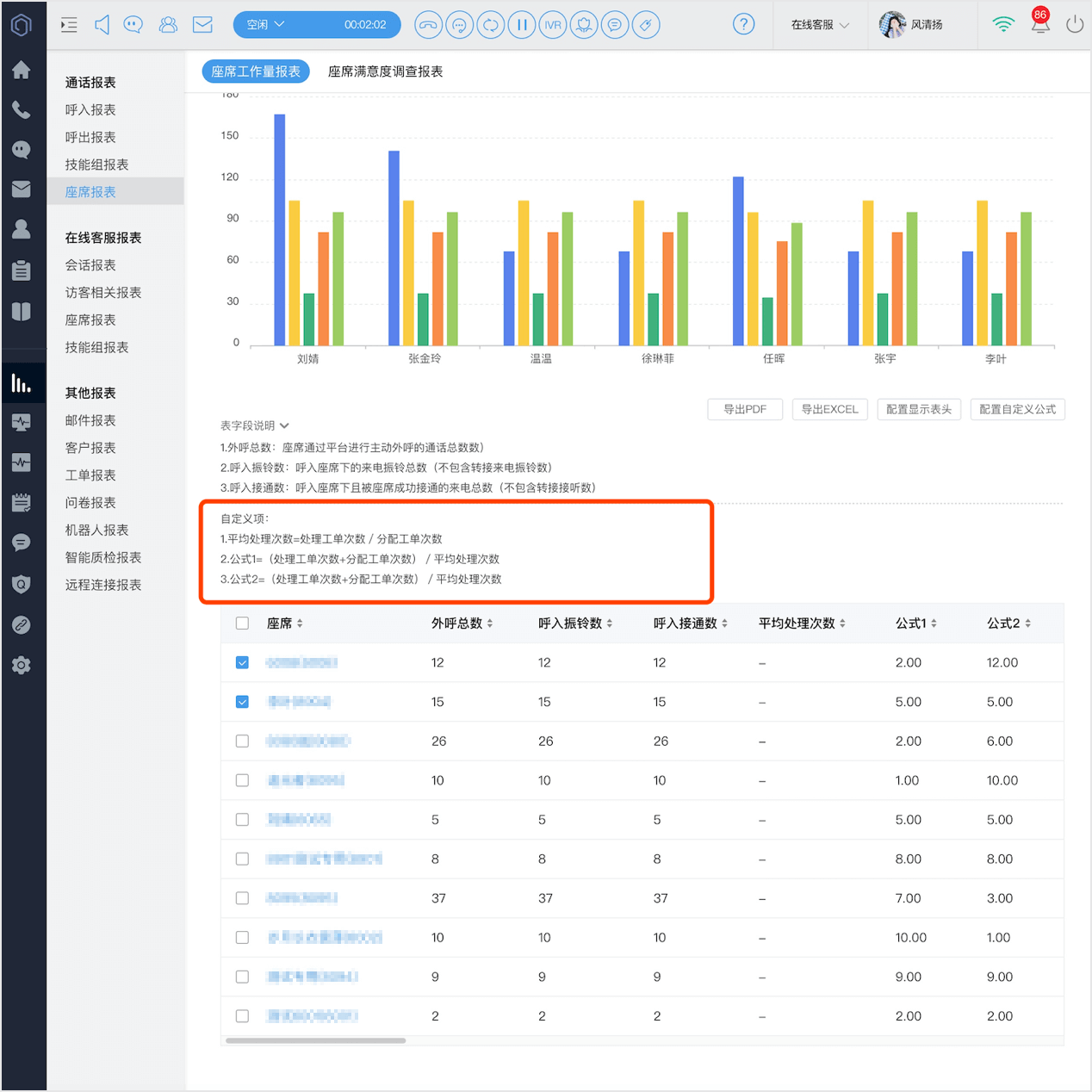Open the customer person sidebar icon
This screenshot has height=1092, width=1092.
(22, 229)
